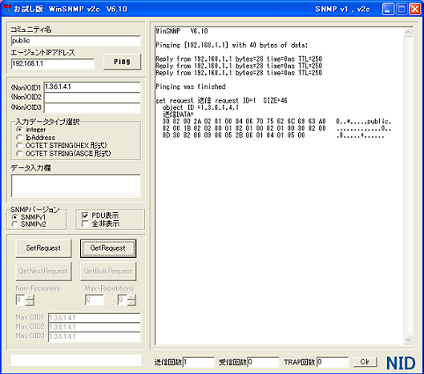Click the status field at bottom left

[76, 360]
